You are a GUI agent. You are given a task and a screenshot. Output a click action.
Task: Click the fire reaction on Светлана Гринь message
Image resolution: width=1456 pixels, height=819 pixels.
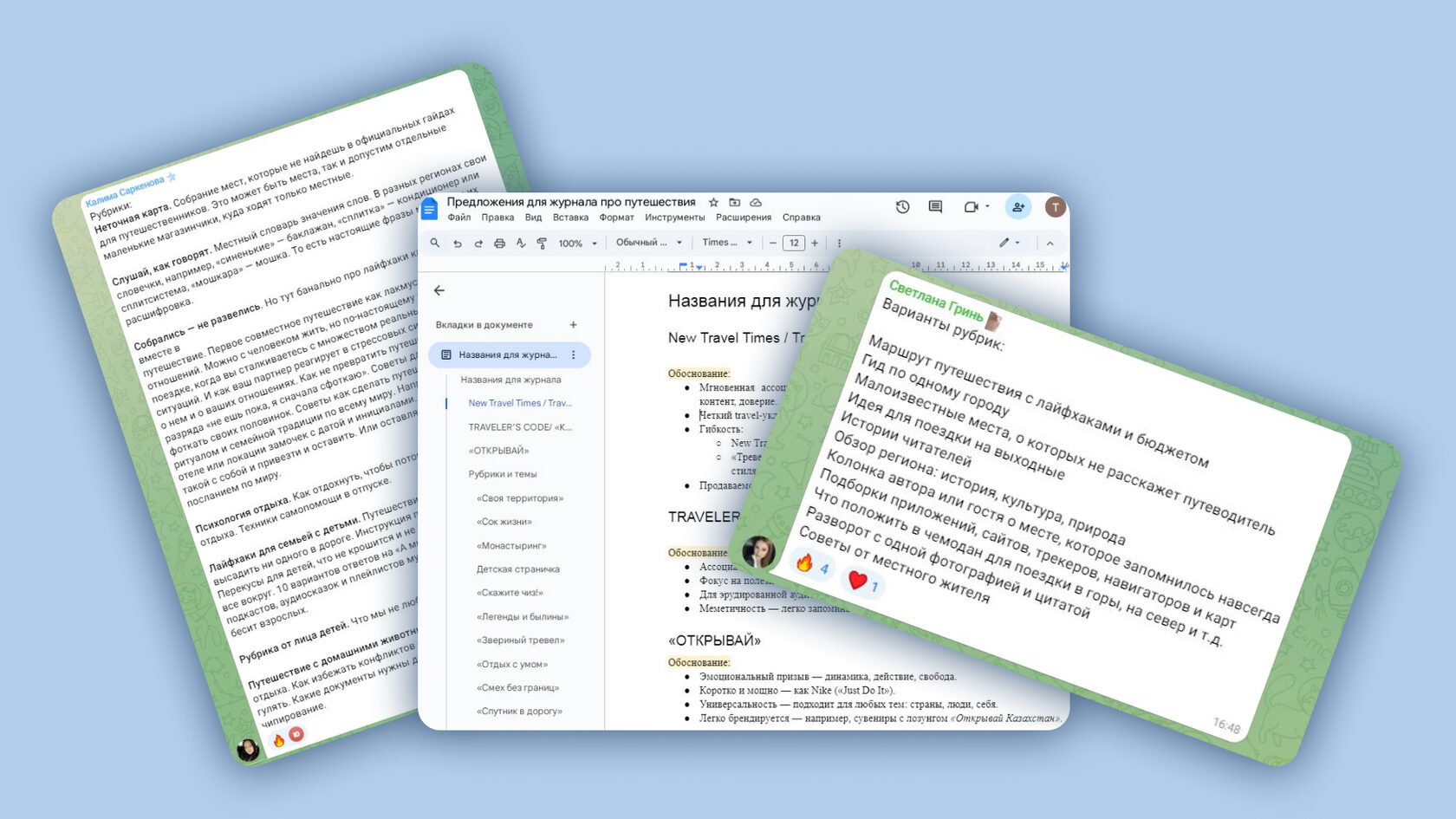click(811, 565)
